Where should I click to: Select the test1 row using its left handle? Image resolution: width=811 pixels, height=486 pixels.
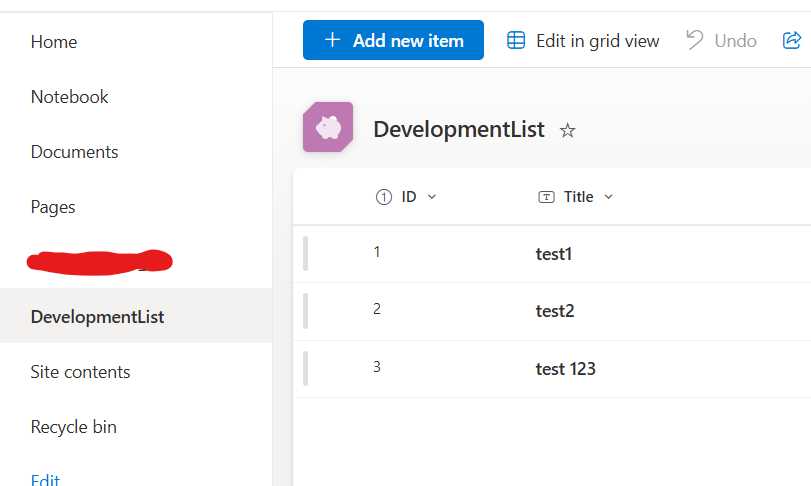tap(305, 253)
